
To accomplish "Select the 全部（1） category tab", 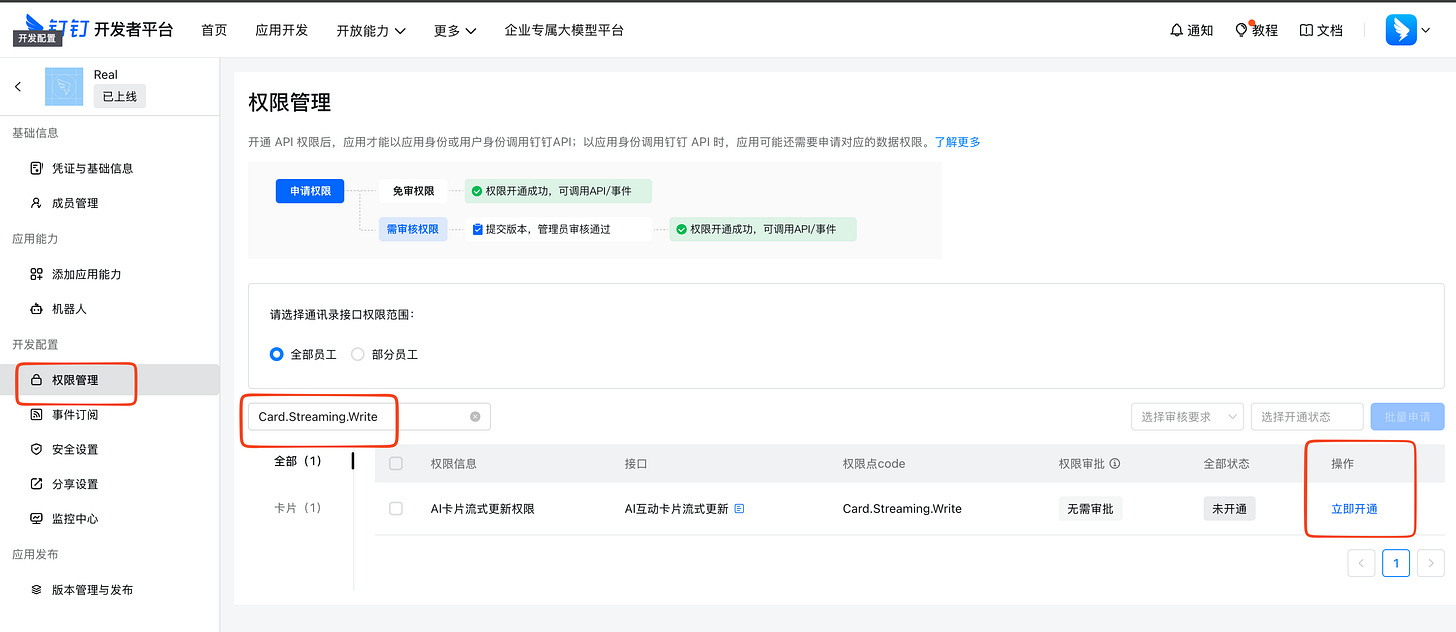I will [298, 461].
